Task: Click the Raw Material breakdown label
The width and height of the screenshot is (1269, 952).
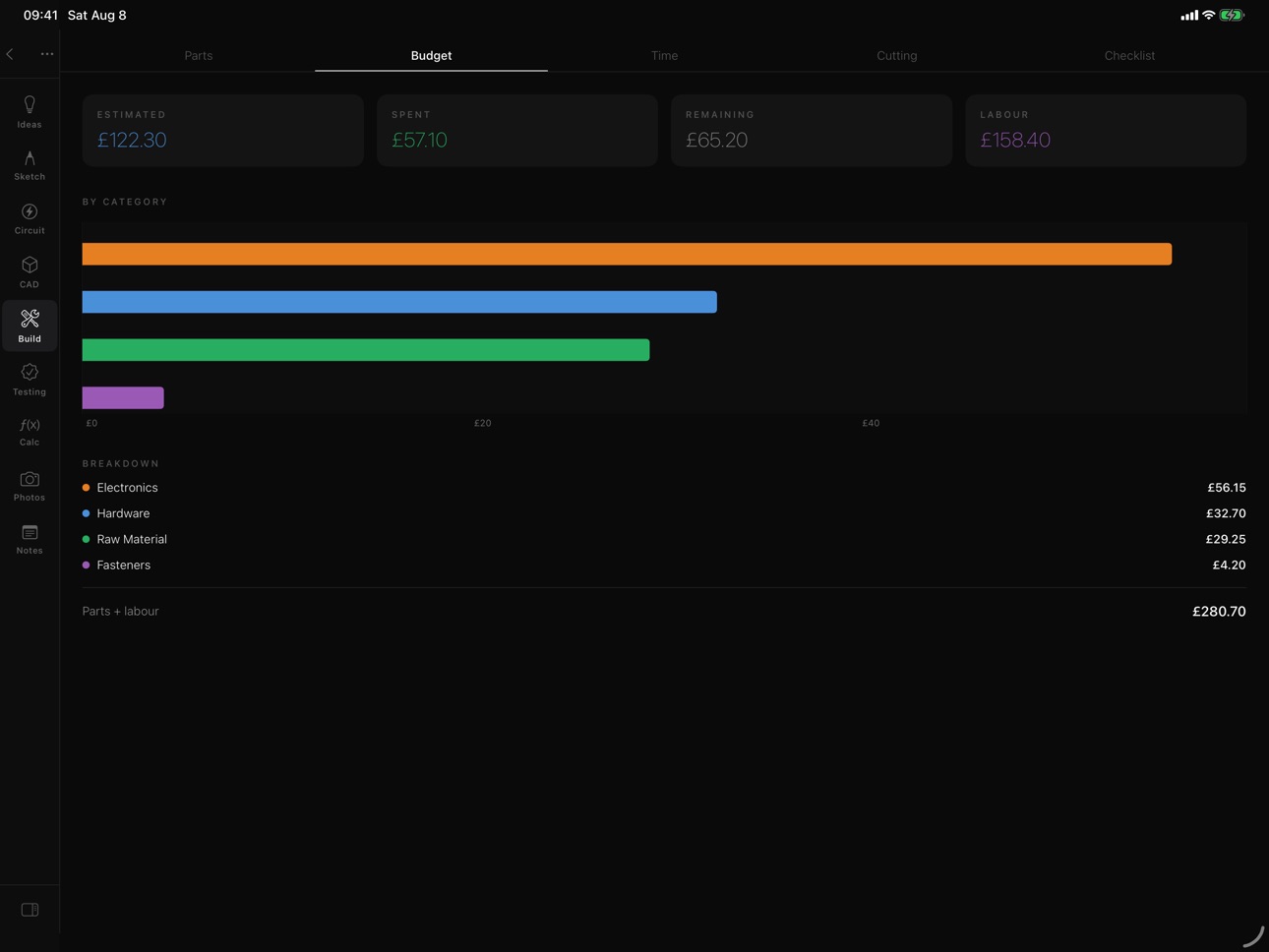Action: coord(132,539)
